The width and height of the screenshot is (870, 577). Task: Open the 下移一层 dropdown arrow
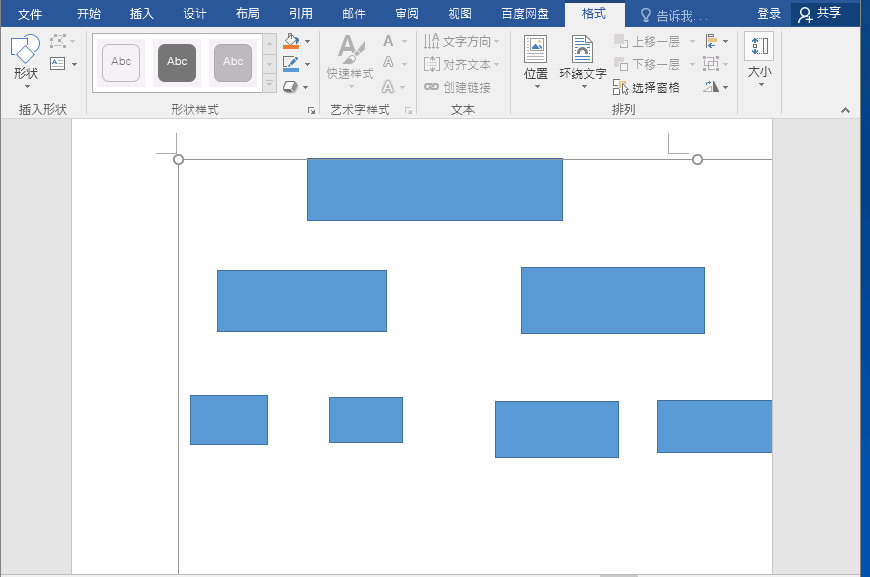pyautogui.click(x=692, y=64)
